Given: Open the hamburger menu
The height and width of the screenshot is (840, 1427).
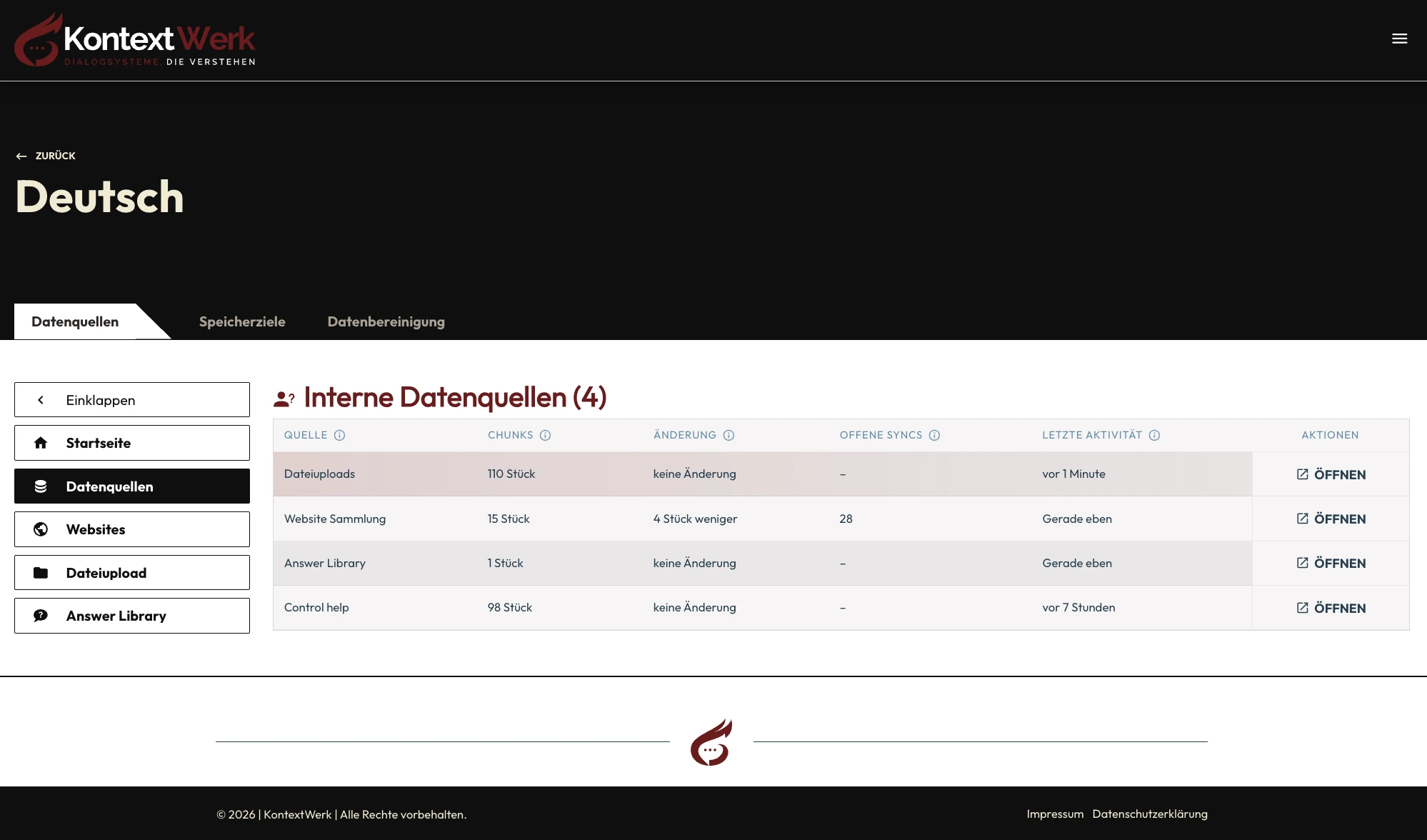Looking at the screenshot, I should (1399, 39).
